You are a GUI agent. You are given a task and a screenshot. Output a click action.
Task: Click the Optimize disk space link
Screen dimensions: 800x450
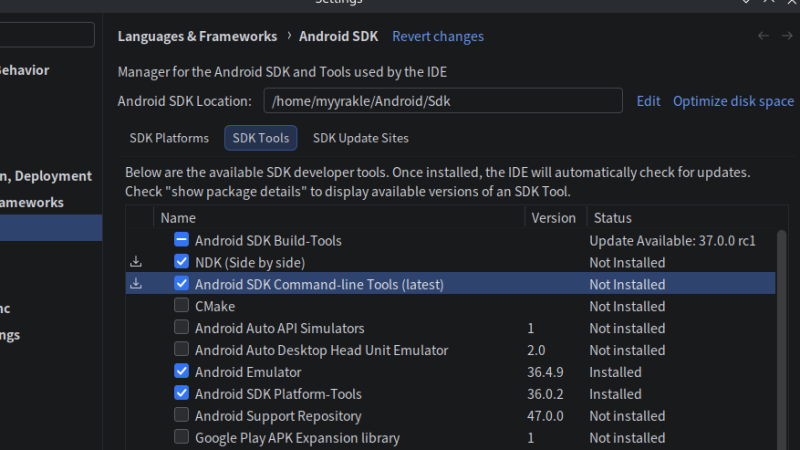(733, 101)
